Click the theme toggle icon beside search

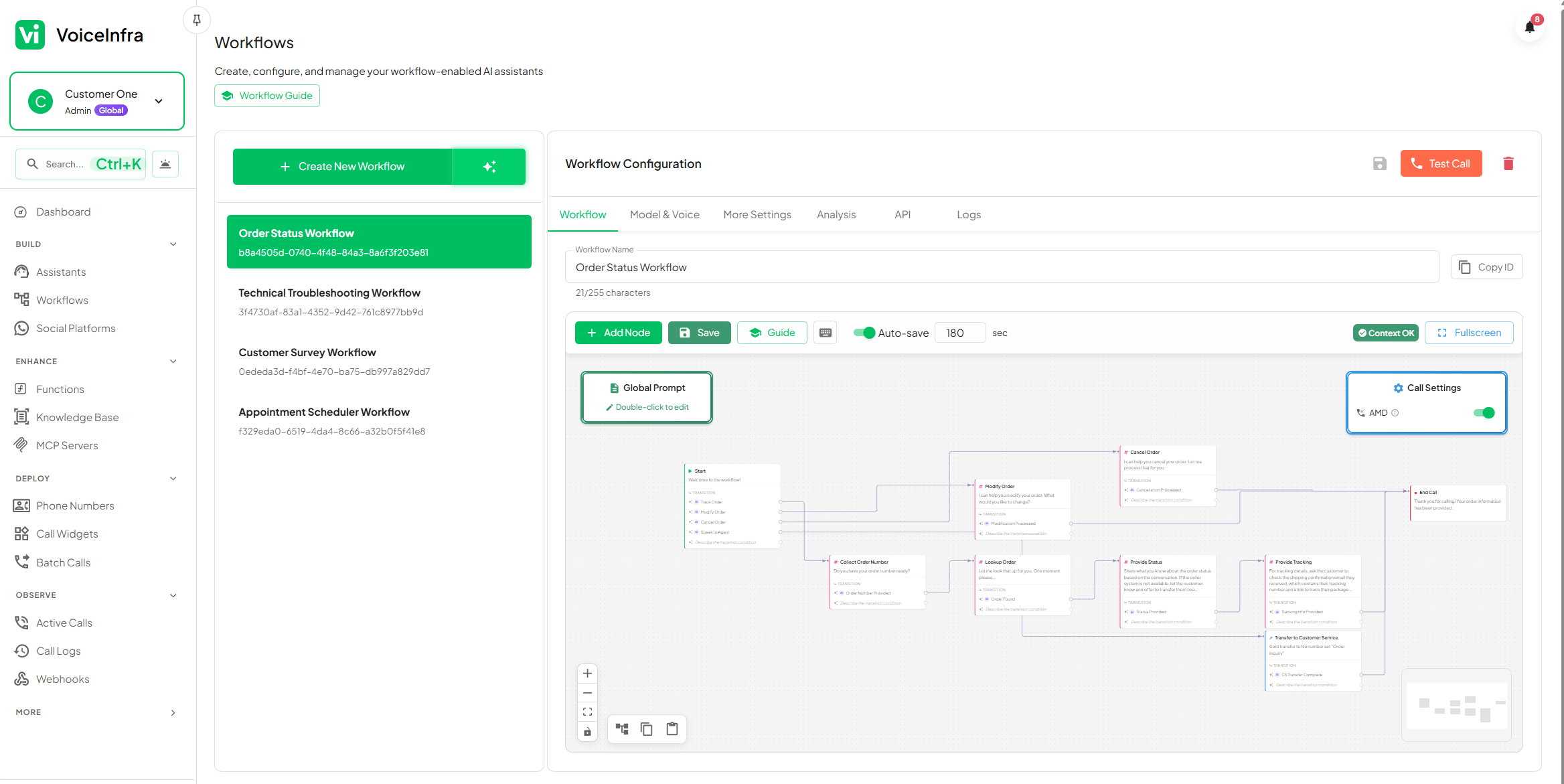click(x=165, y=164)
